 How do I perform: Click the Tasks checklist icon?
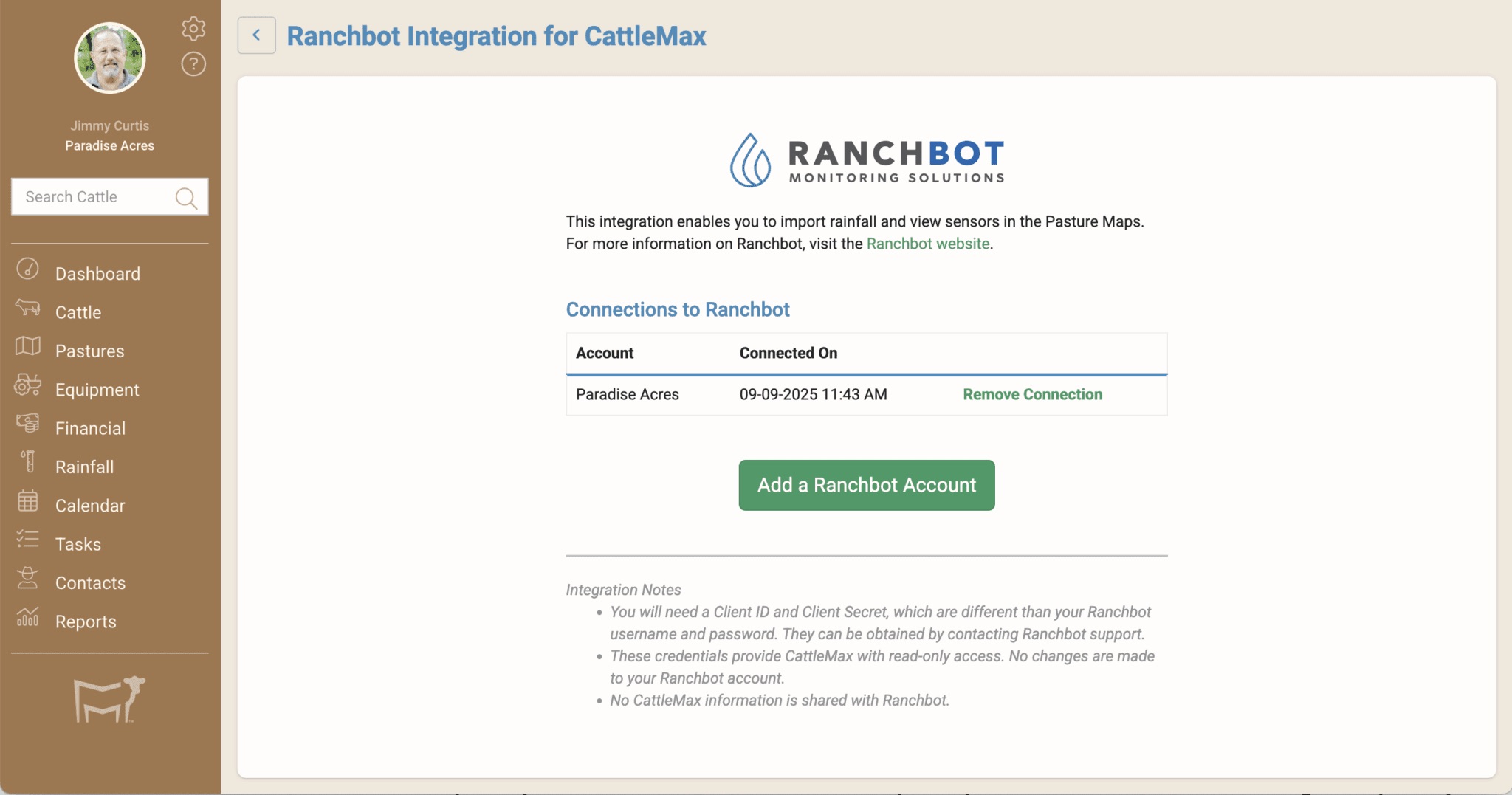(x=28, y=539)
